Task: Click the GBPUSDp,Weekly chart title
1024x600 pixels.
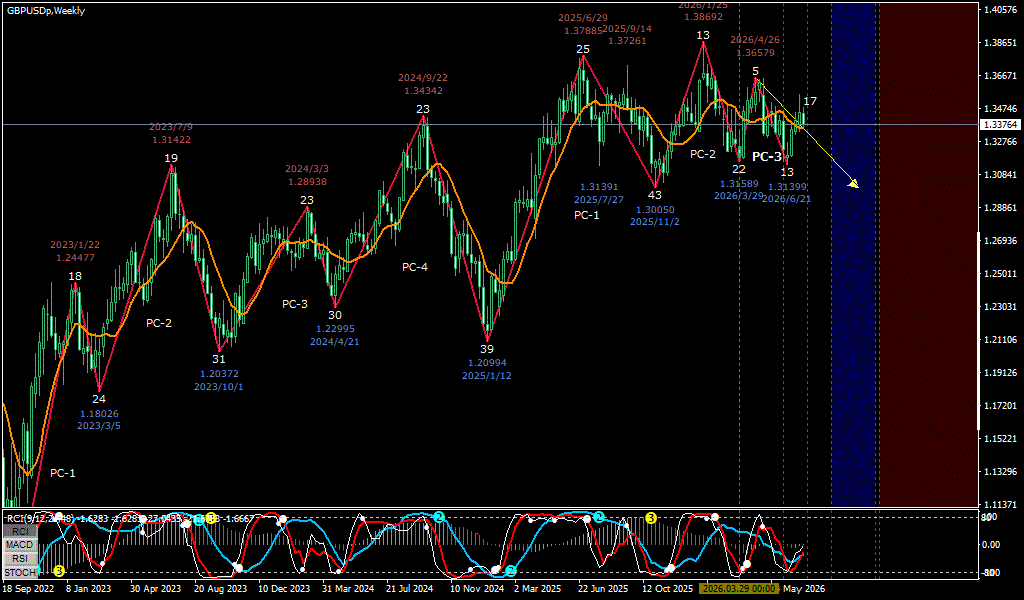Action: click(46, 10)
